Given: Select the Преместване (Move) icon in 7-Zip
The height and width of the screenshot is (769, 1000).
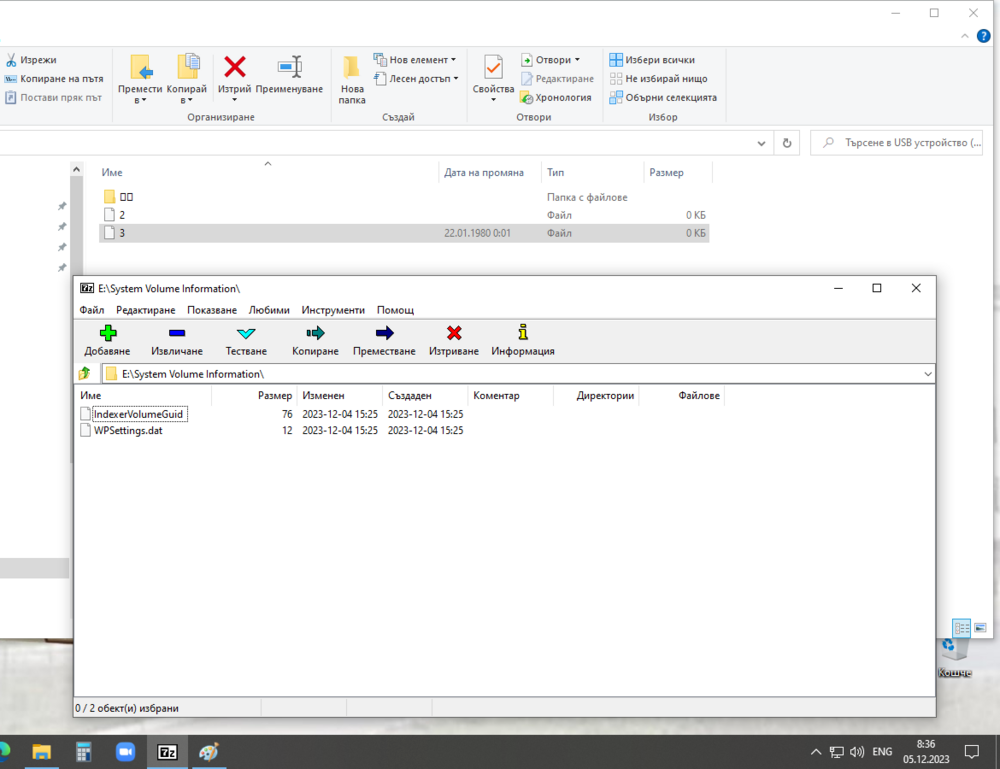Looking at the screenshot, I should [x=384, y=333].
